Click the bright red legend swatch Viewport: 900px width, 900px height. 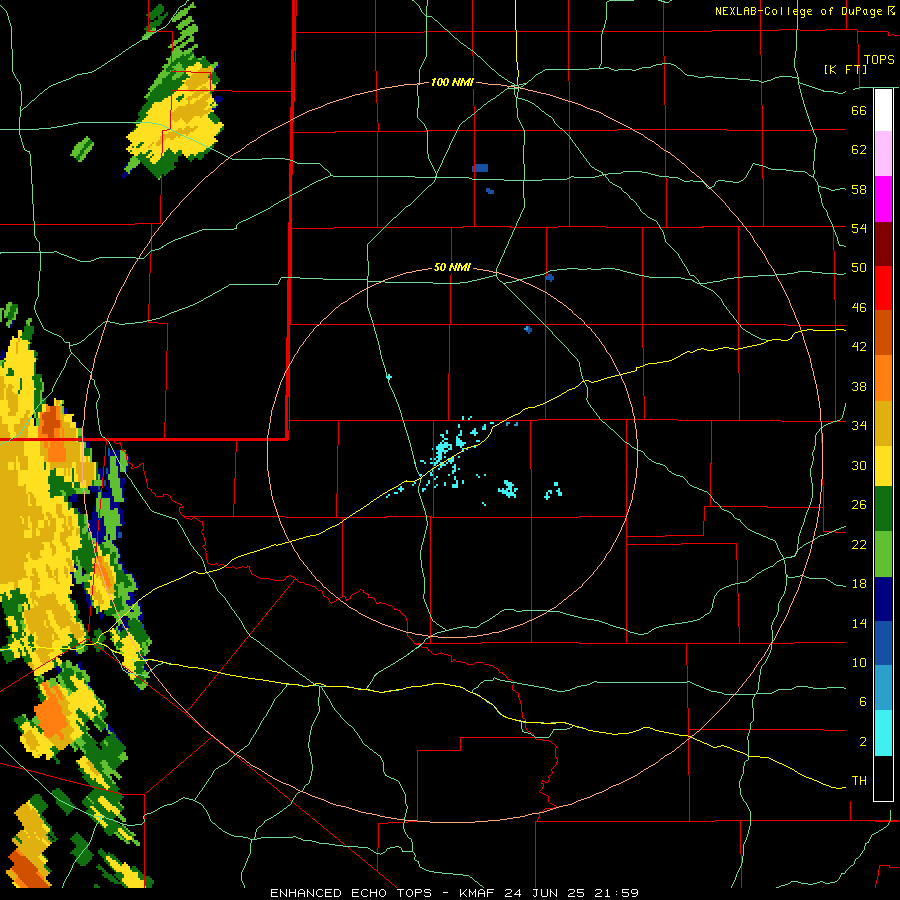coord(883,288)
